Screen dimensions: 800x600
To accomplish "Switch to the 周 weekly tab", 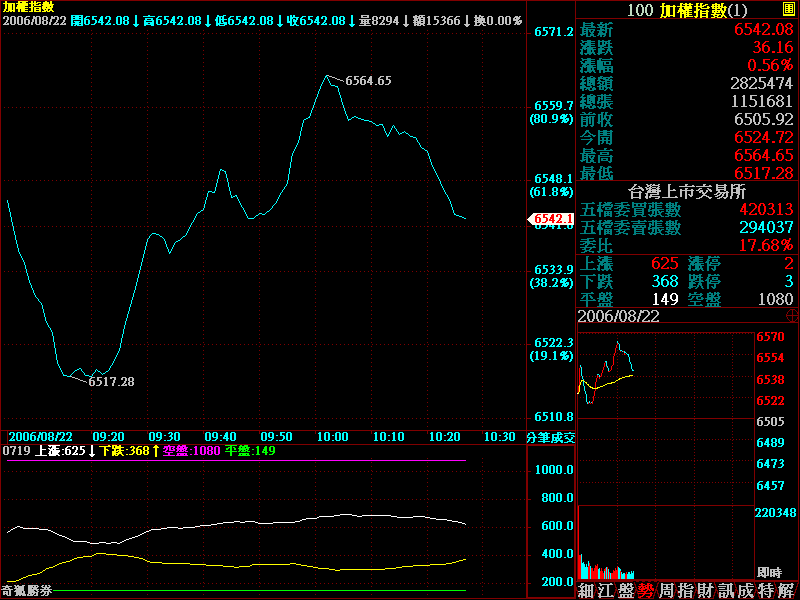I will coord(667,590).
